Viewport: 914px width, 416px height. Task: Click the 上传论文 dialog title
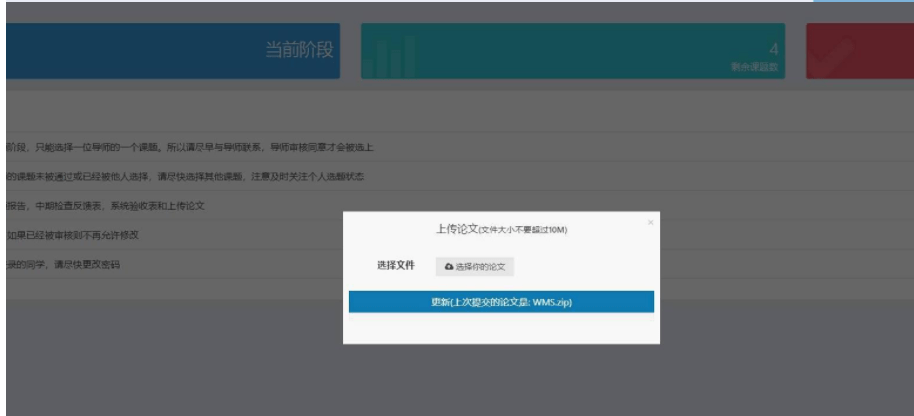pyautogui.click(x=501, y=229)
